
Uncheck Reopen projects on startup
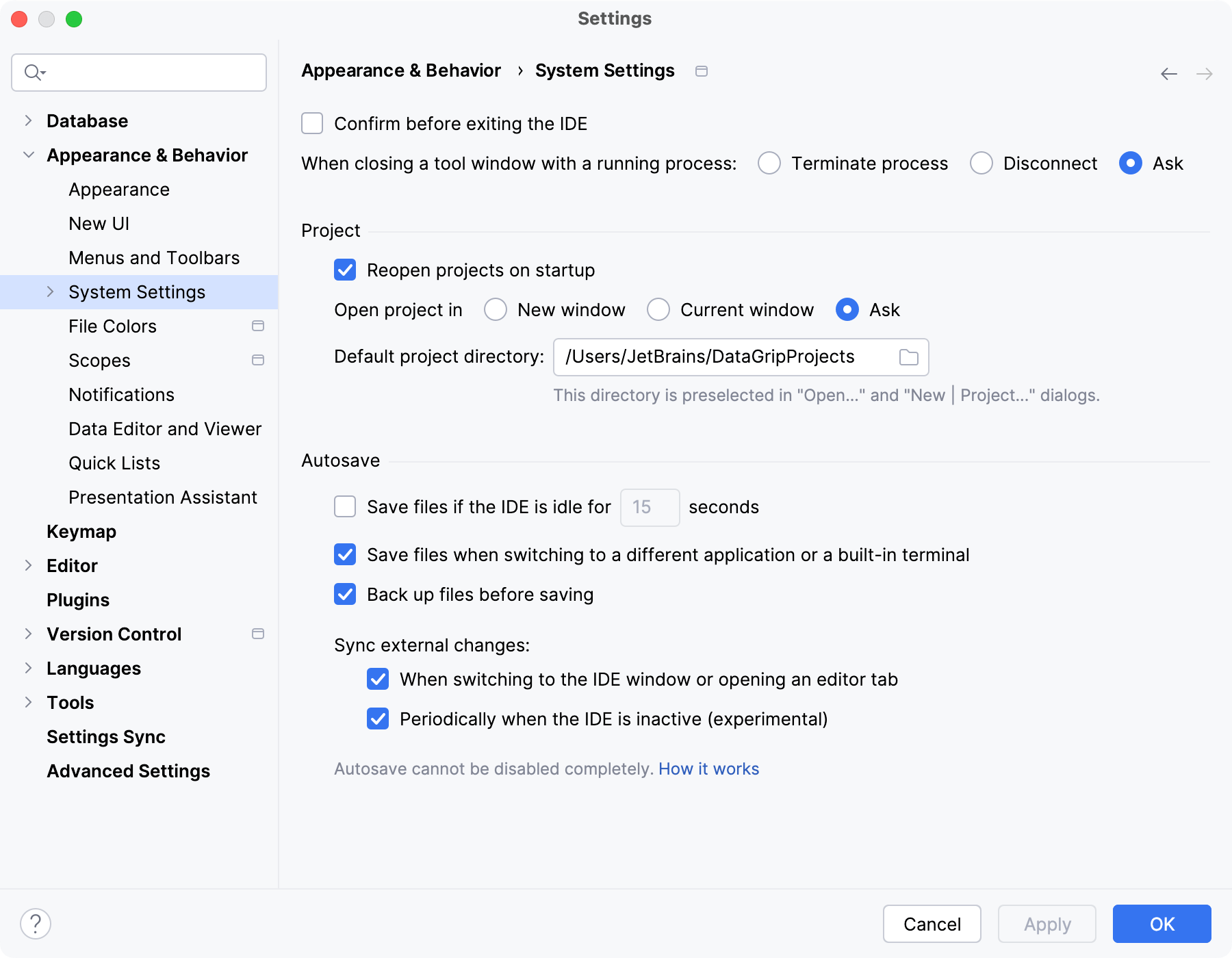click(x=345, y=270)
